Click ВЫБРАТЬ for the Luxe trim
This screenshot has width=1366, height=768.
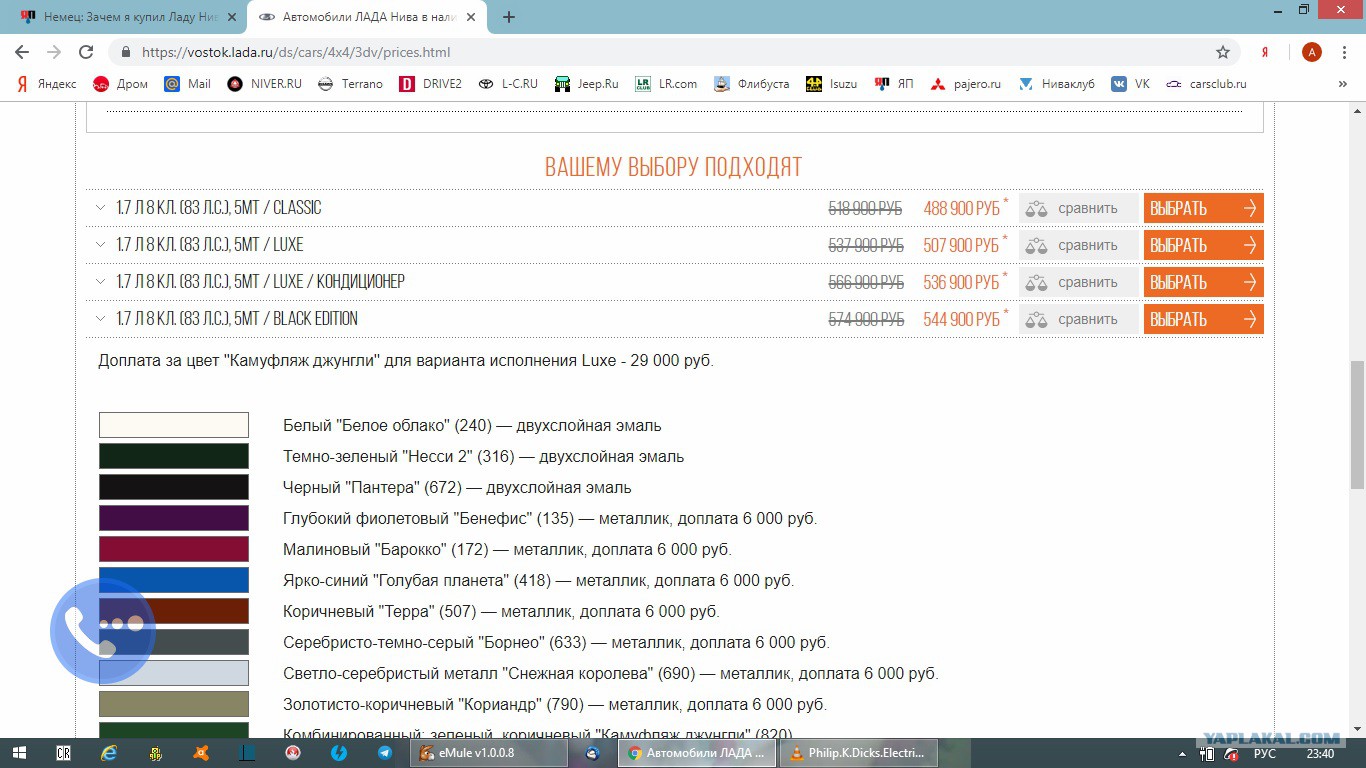(x=1204, y=245)
